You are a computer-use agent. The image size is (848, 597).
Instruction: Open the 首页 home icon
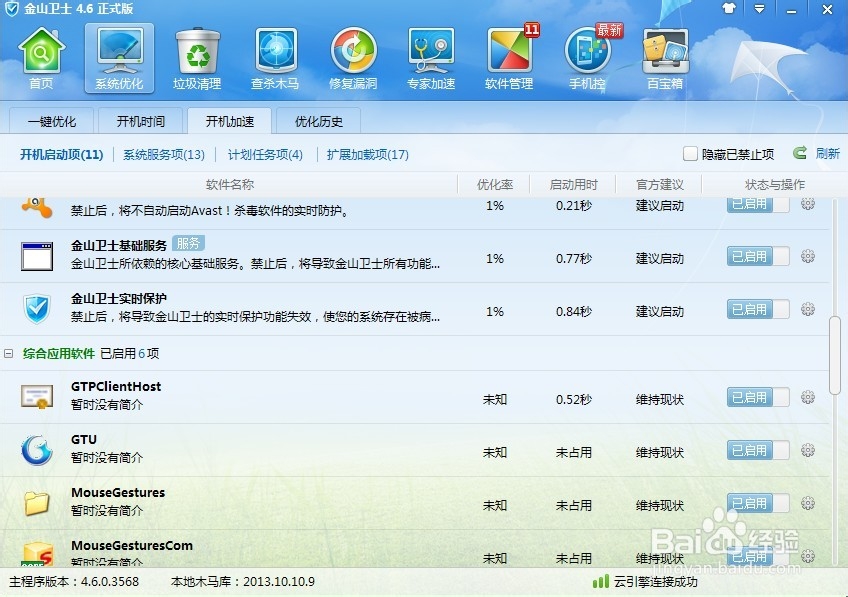click(x=41, y=58)
